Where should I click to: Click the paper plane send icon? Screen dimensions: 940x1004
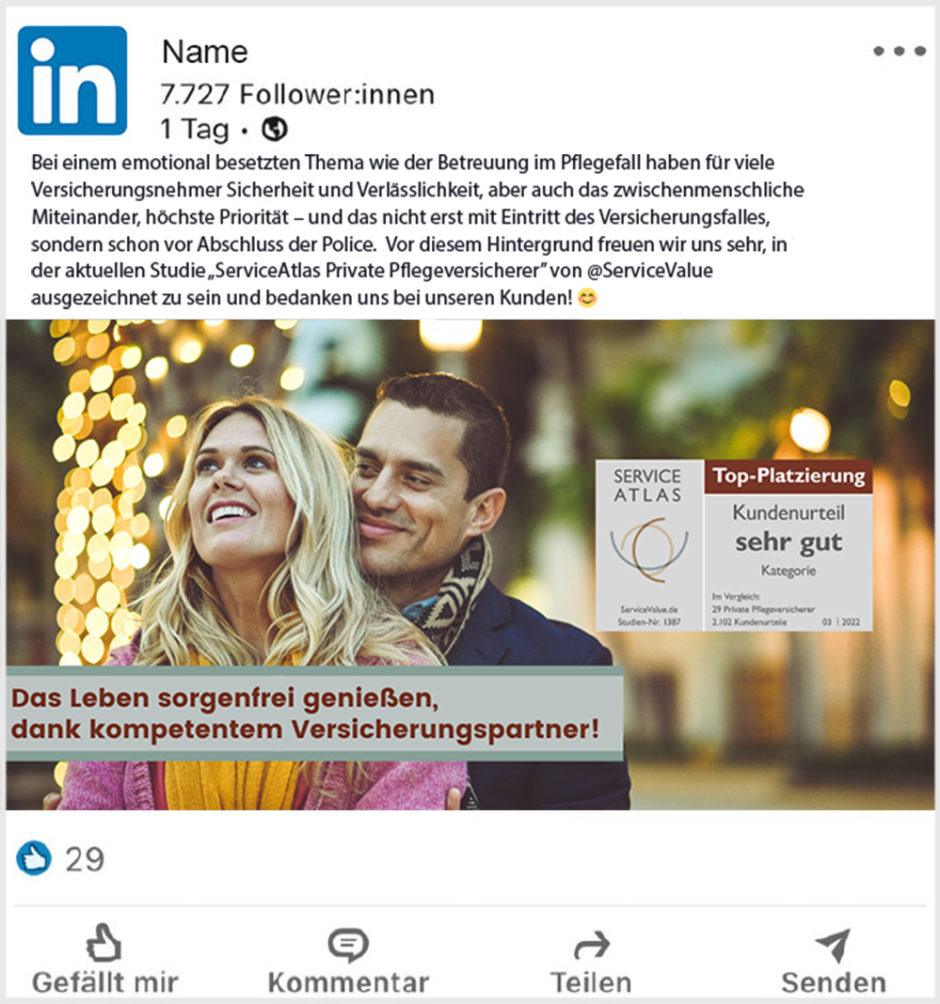click(x=833, y=945)
